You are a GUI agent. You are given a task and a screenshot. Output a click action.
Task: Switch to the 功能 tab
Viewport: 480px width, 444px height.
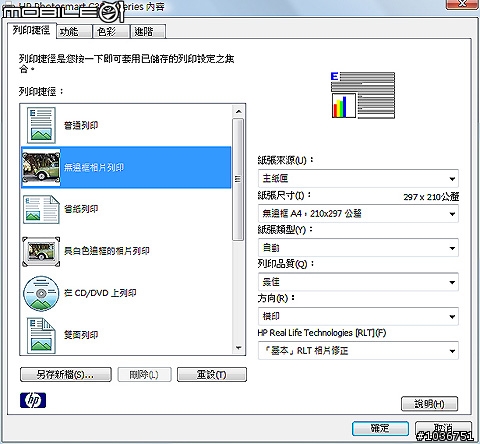tap(74, 32)
